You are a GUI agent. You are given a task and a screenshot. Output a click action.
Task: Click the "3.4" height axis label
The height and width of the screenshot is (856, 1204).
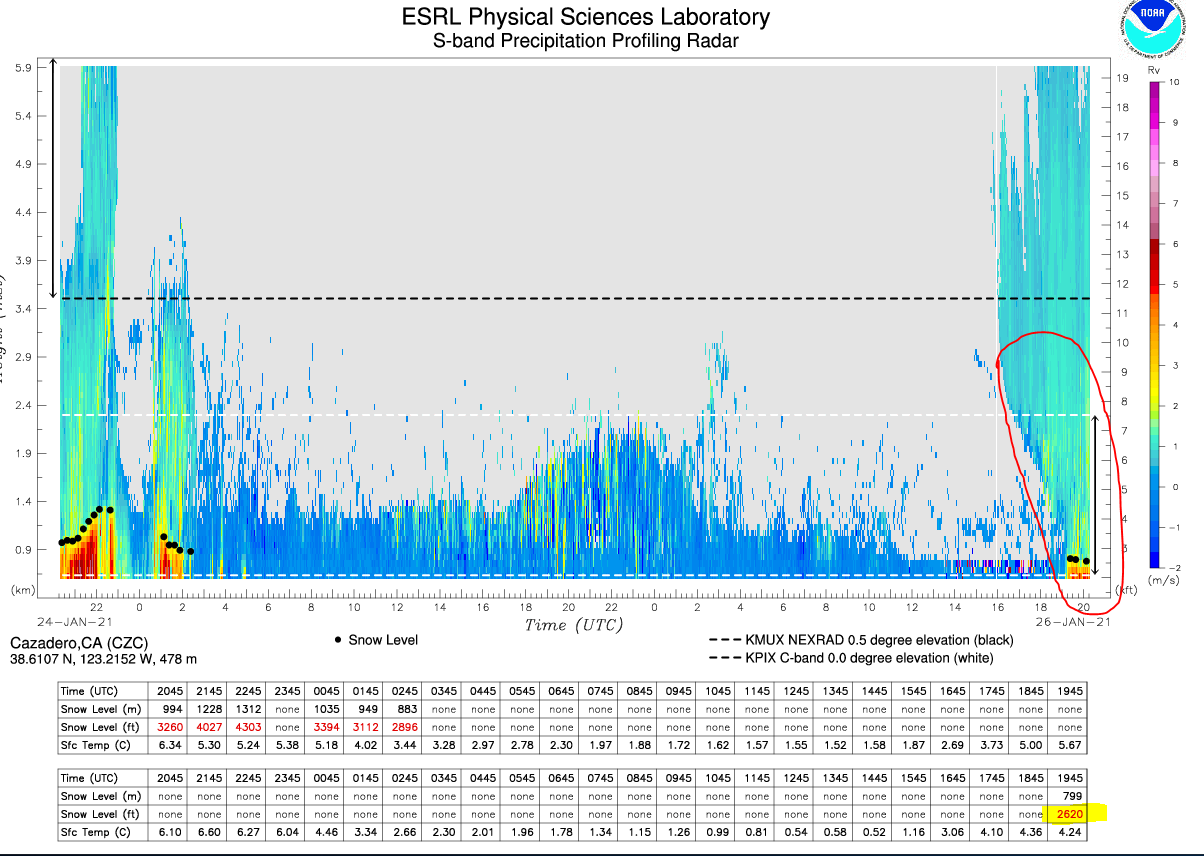[x=24, y=309]
